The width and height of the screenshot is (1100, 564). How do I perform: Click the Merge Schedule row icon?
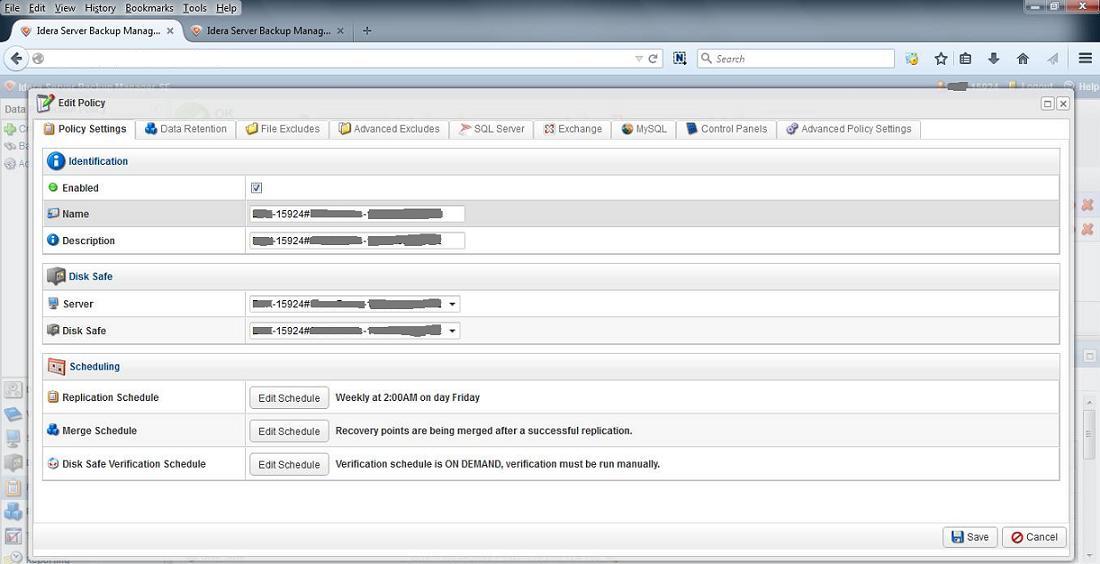pyautogui.click(x=53, y=430)
